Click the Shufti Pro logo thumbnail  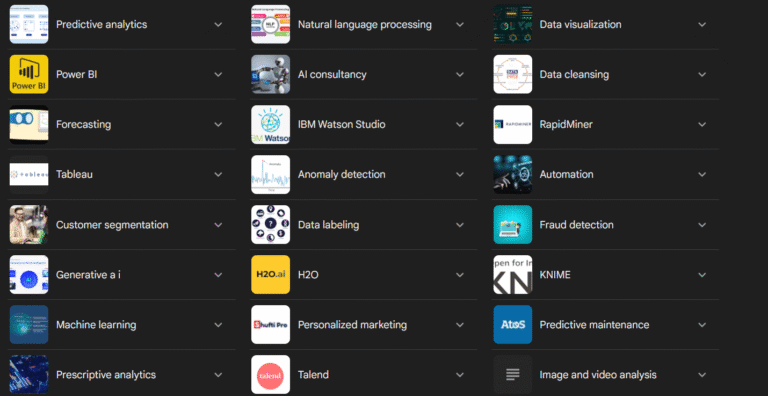(270, 324)
